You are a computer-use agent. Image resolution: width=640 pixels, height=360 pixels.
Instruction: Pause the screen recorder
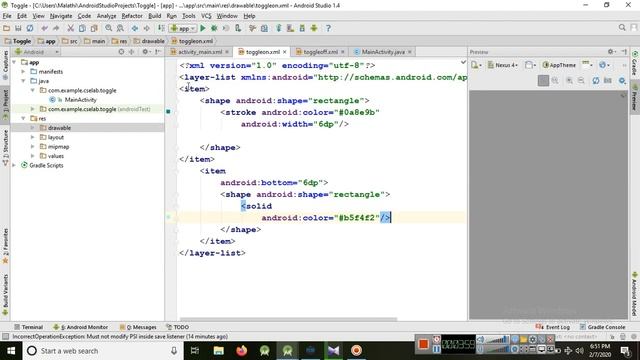point(437,349)
